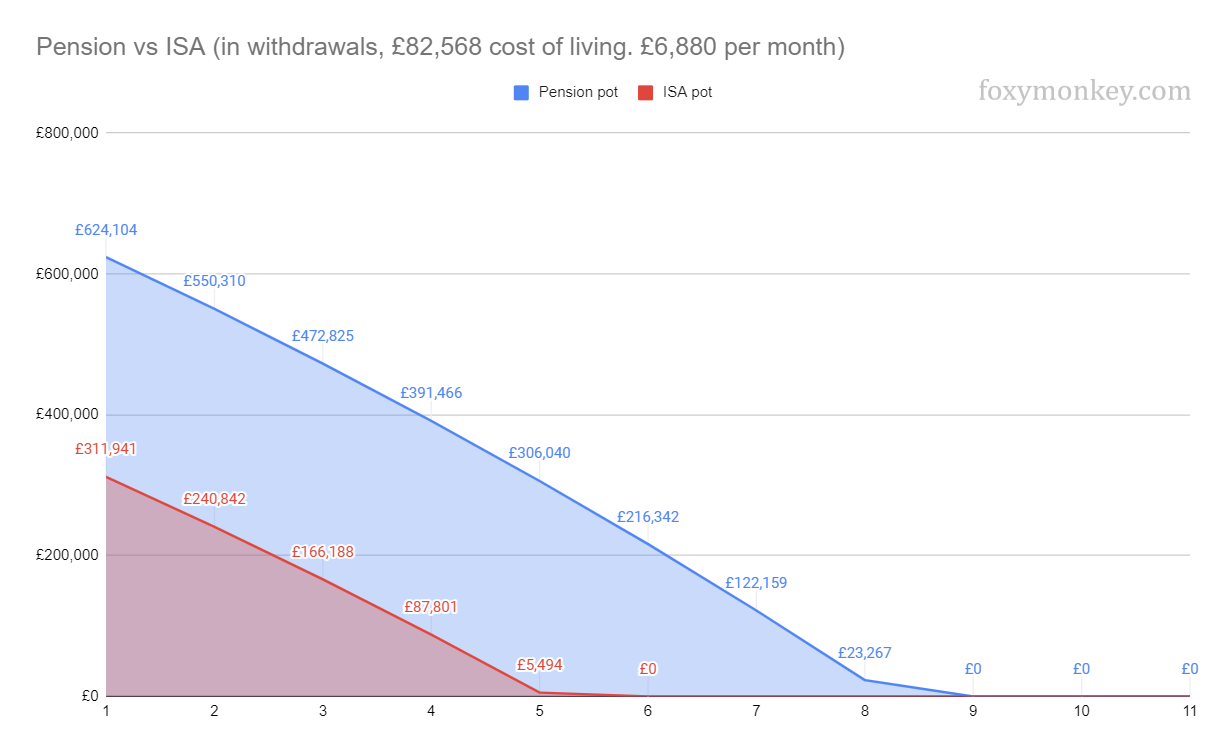The height and width of the screenshot is (751, 1226).
Task: Click the £306,040 pension data label
Action: click(x=539, y=453)
